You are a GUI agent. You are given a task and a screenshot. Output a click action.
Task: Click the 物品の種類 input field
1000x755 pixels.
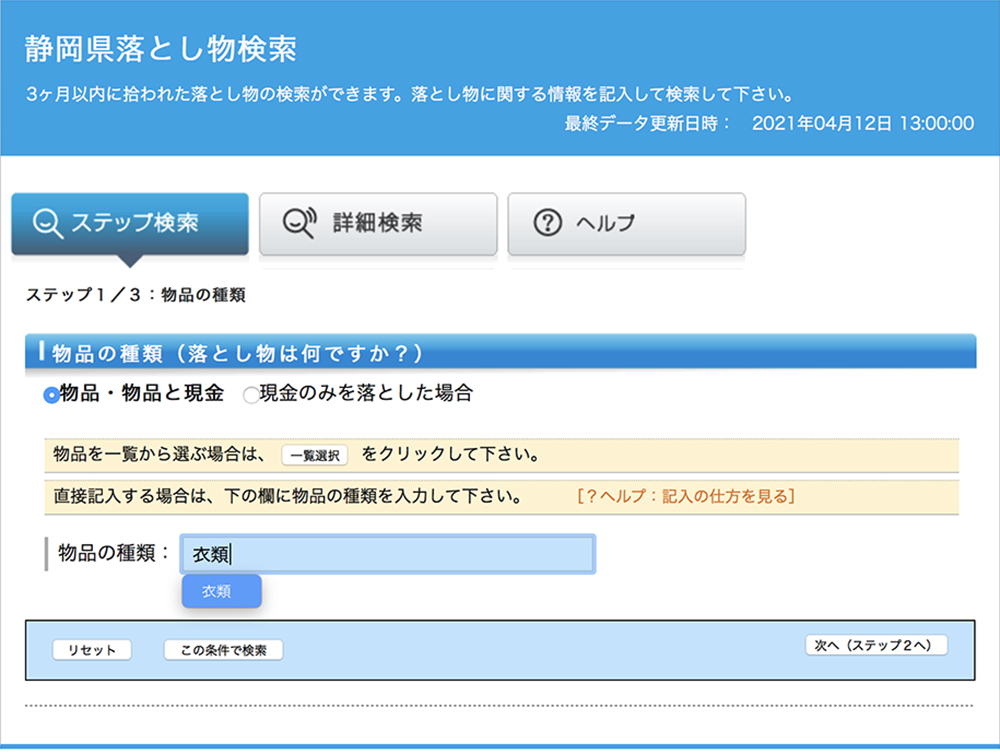coord(388,554)
